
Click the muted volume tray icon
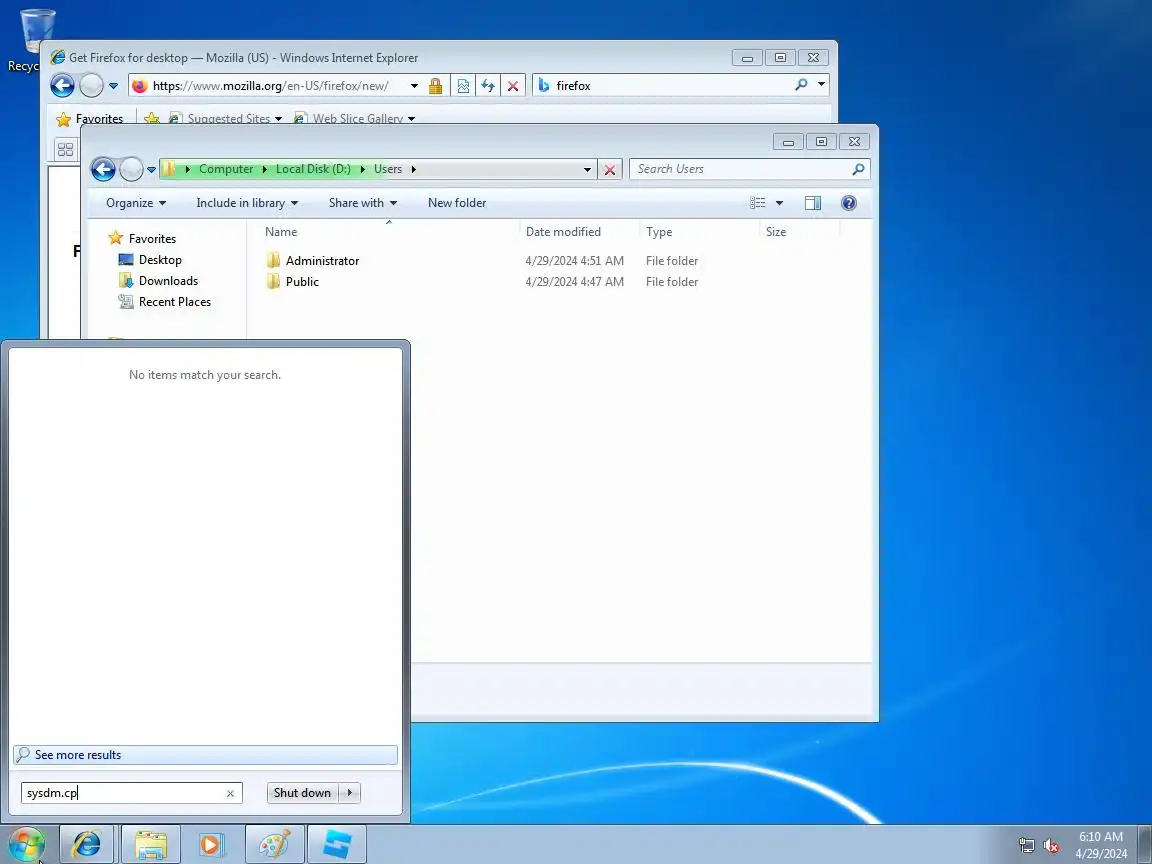point(1051,846)
